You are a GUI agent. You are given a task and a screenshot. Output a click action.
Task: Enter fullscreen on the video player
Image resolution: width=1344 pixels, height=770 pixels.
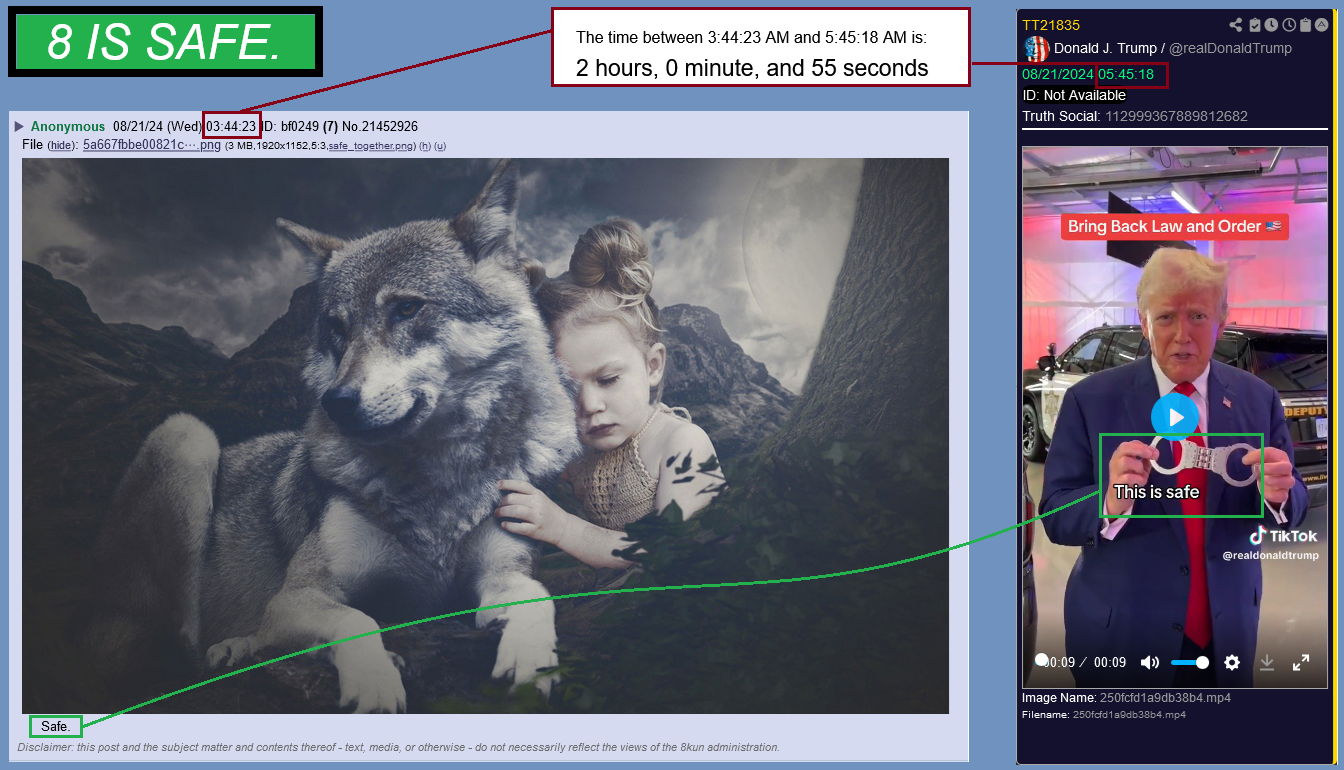(1301, 662)
